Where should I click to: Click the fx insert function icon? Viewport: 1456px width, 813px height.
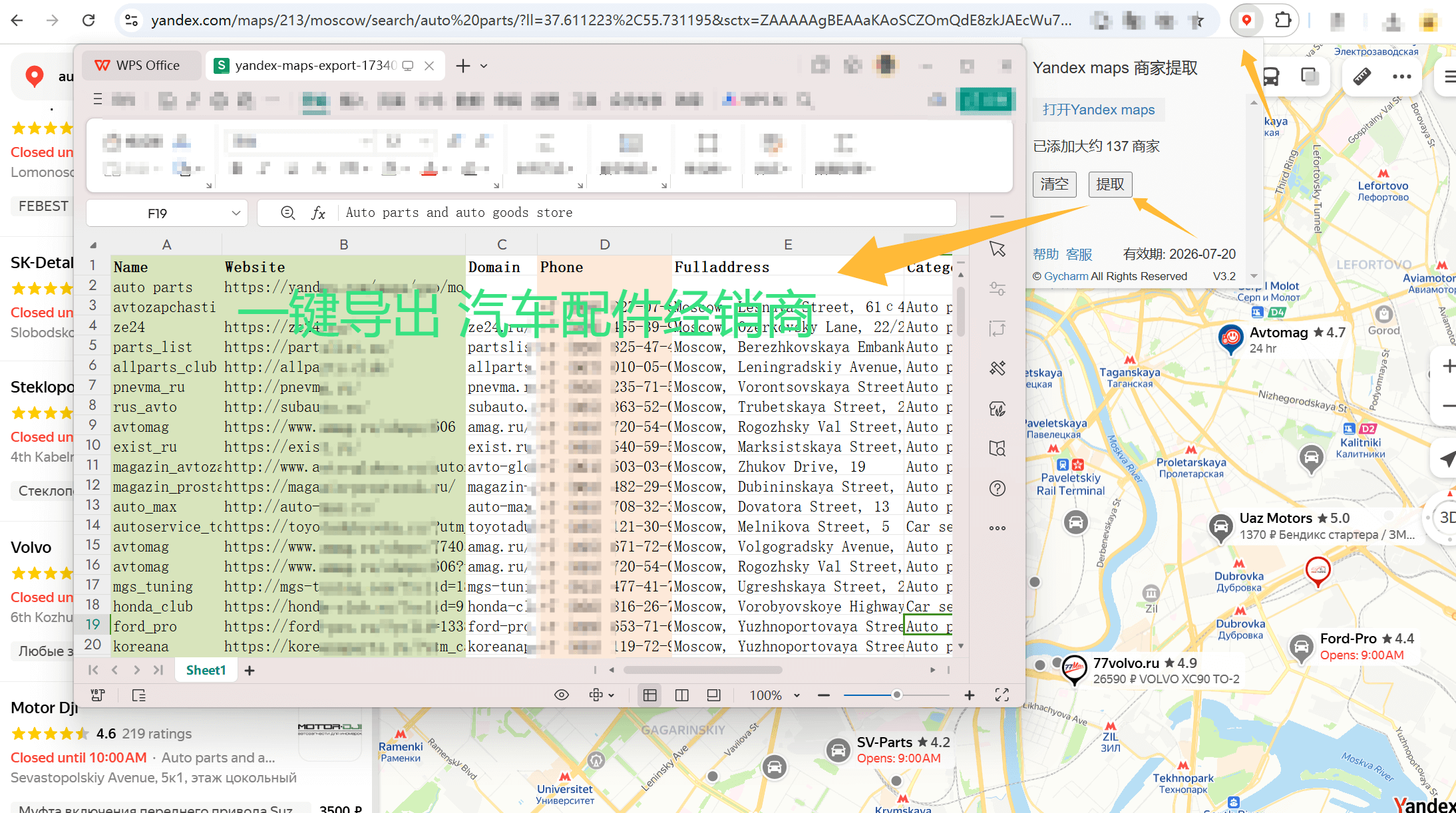coord(318,213)
